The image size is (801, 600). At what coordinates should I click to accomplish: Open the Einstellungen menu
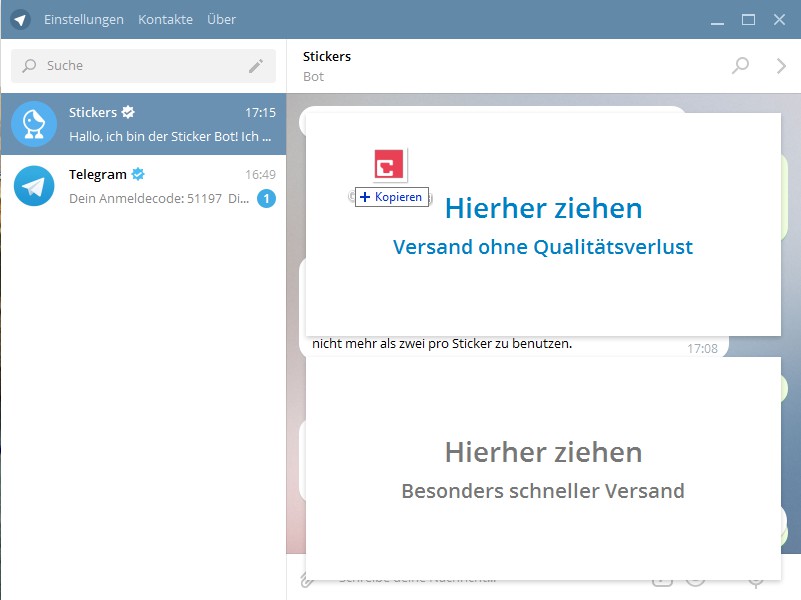tap(84, 20)
